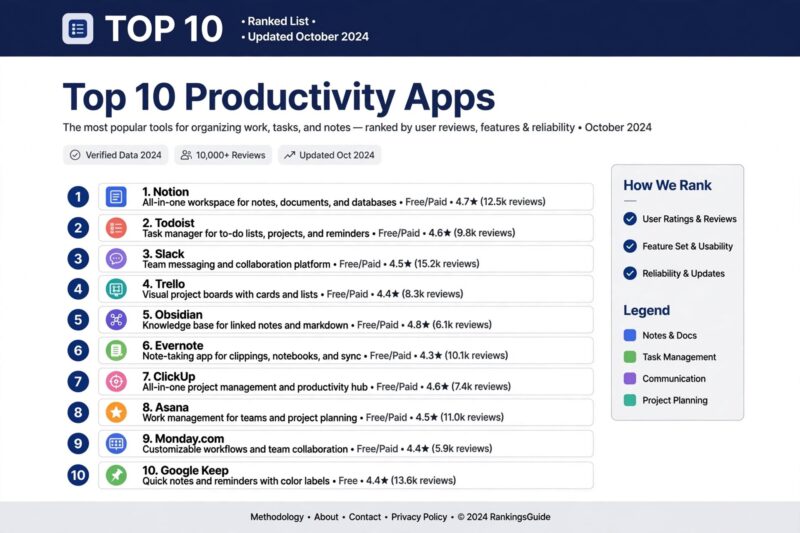Click the purple Communication legend swatch
The width and height of the screenshot is (800, 533).
(630, 378)
